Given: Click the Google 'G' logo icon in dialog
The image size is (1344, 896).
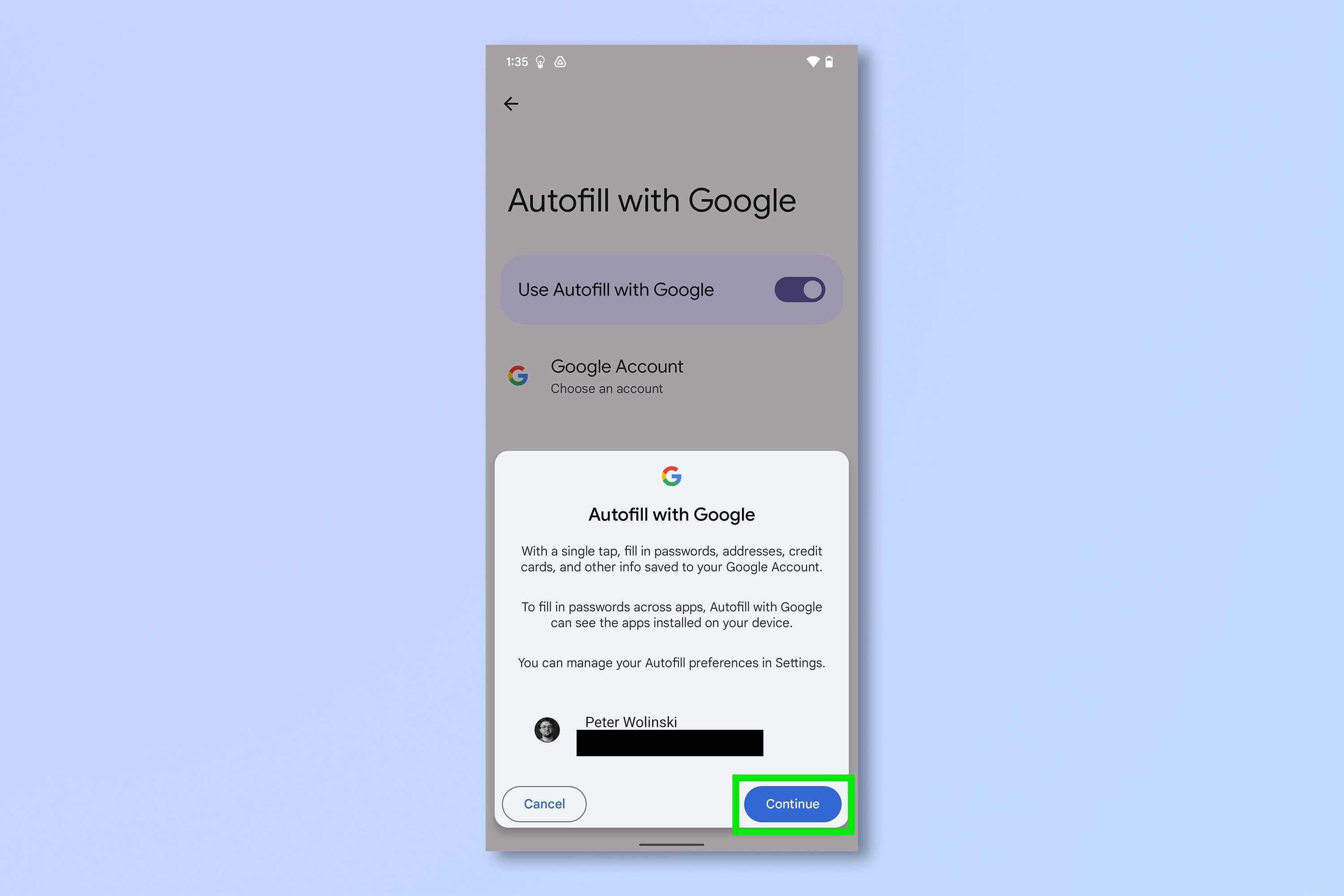Looking at the screenshot, I should 671,476.
